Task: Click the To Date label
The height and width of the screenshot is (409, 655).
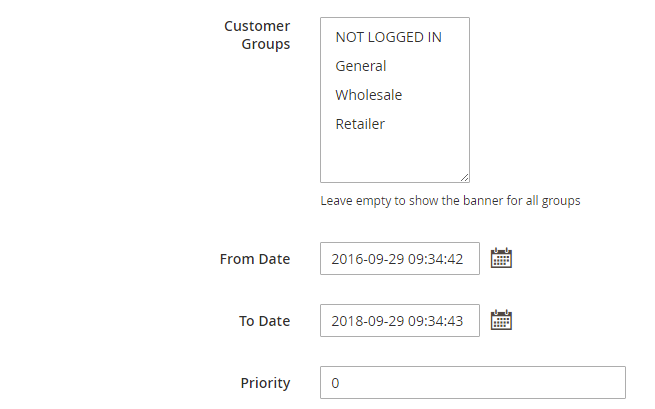Action: [264, 321]
